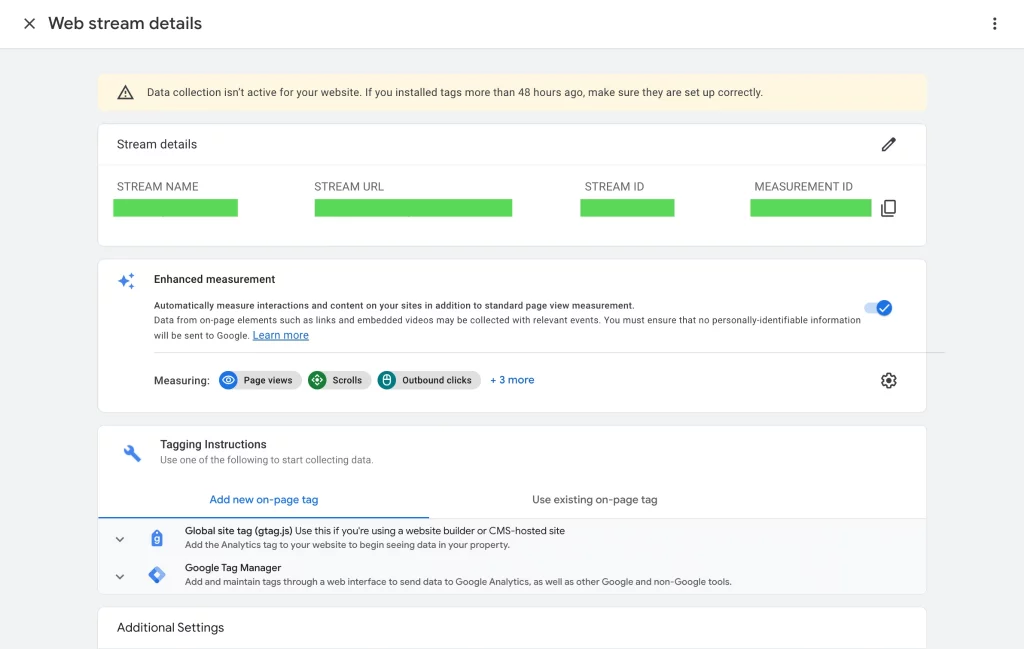Click the Page views eye icon
Screen dimensions: 1024x649
tap(228, 380)
